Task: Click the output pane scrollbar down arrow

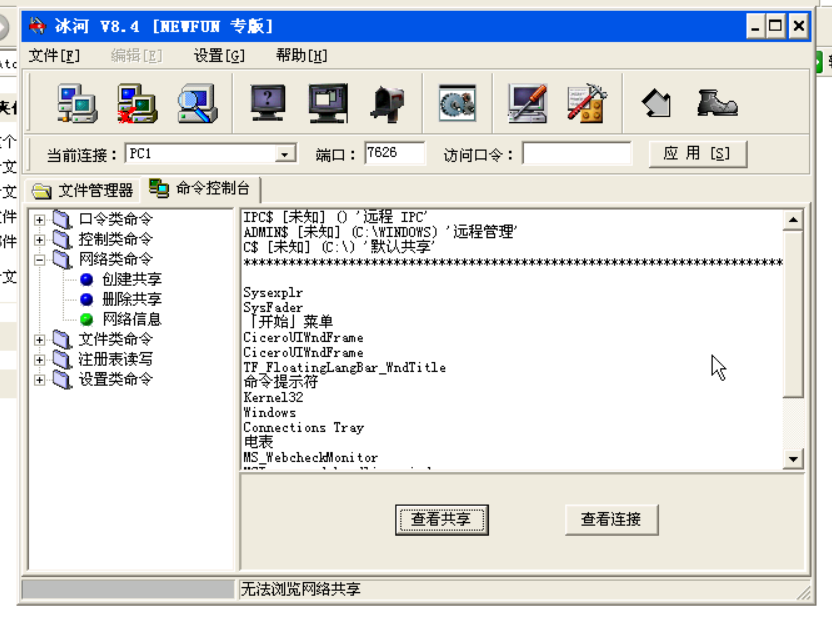Action: (x=793, y=459)
